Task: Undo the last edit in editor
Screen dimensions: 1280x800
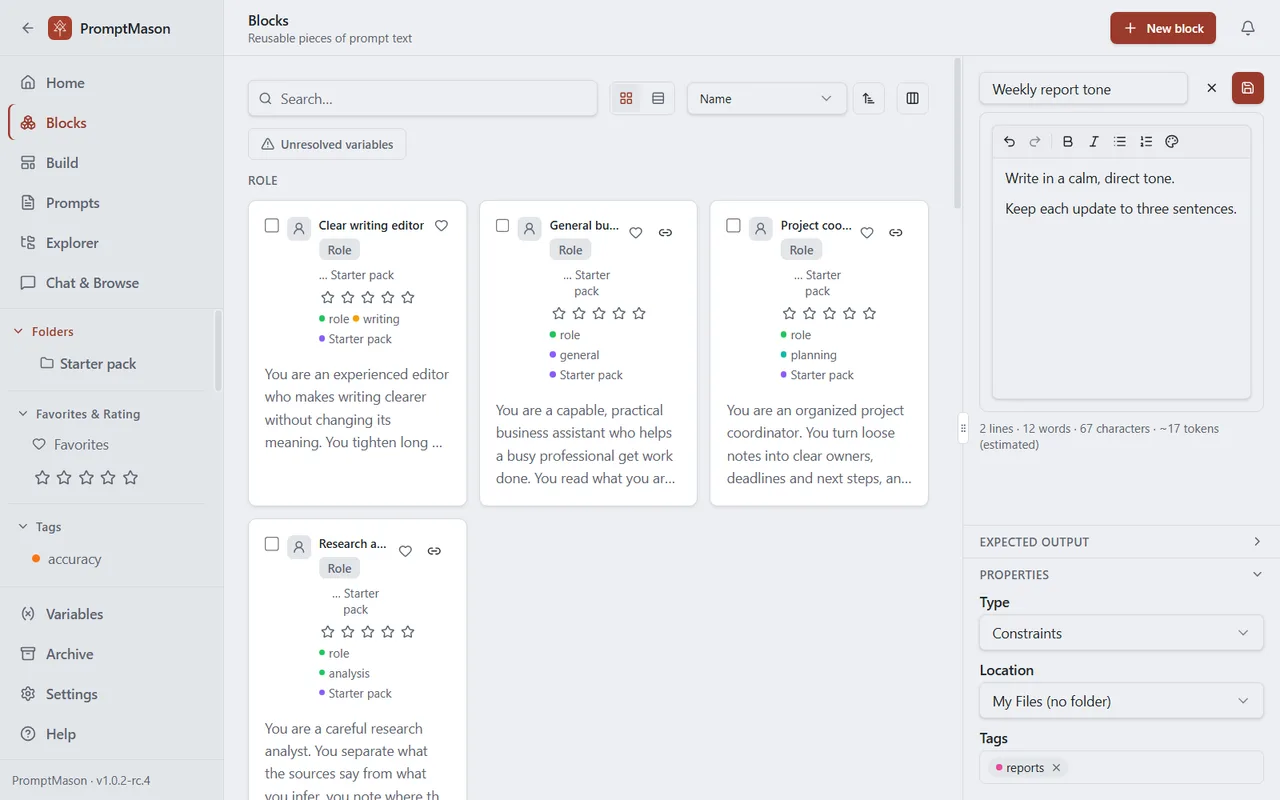Action: pos(1009,142)
